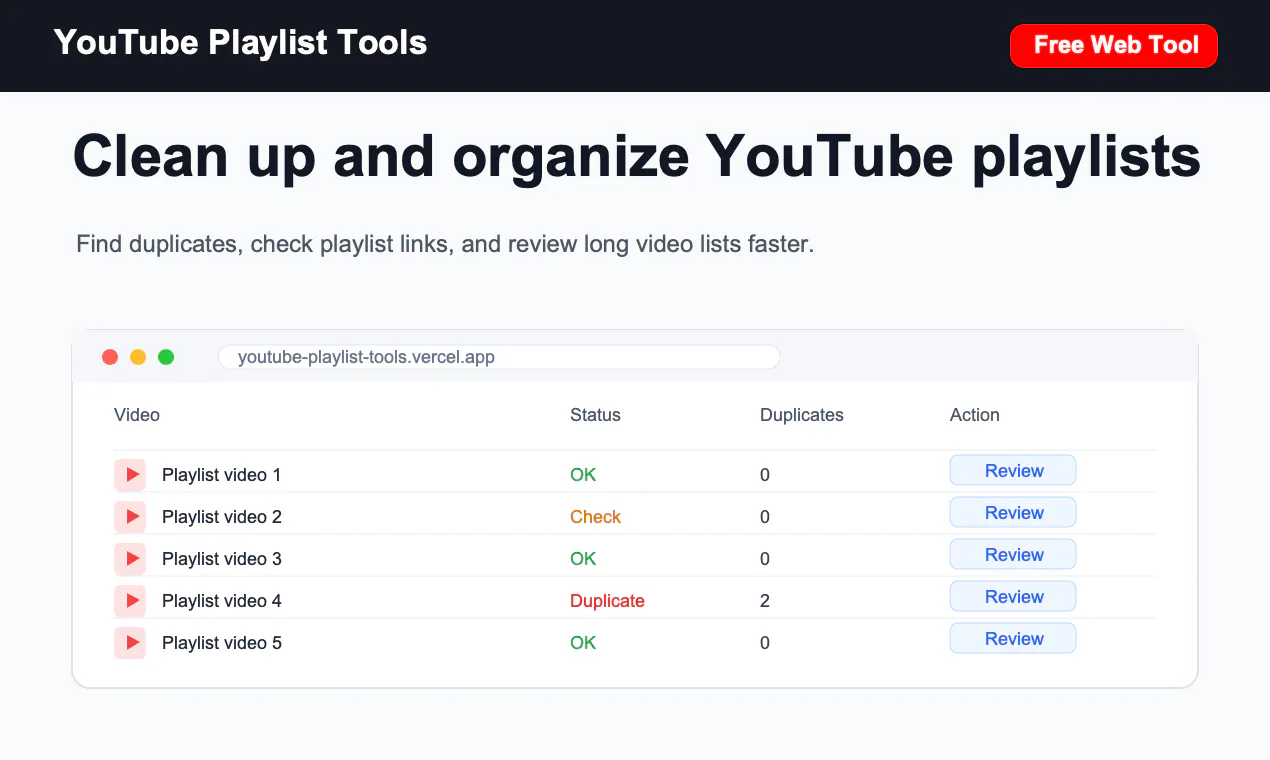Review Playlist video 3
Screen dimensions: 1270x760
click(1013, 555)
